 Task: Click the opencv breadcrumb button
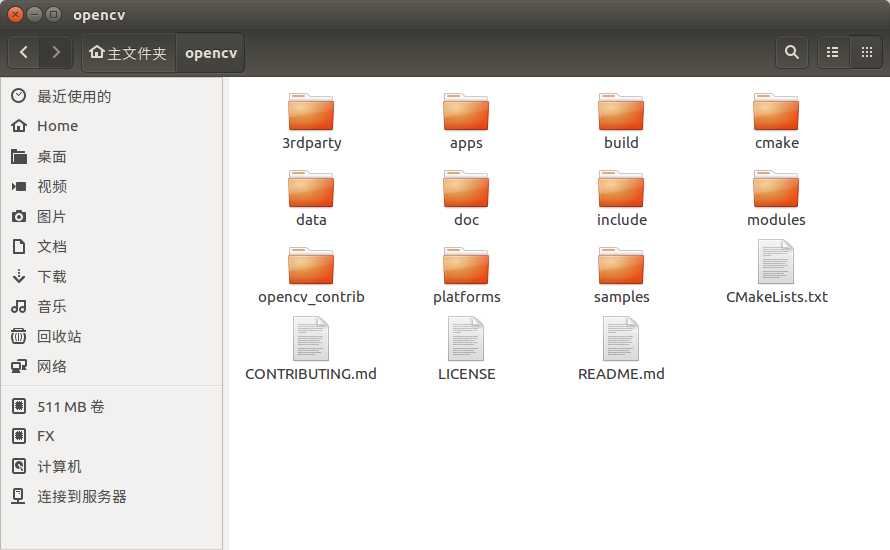pos(211,53)
